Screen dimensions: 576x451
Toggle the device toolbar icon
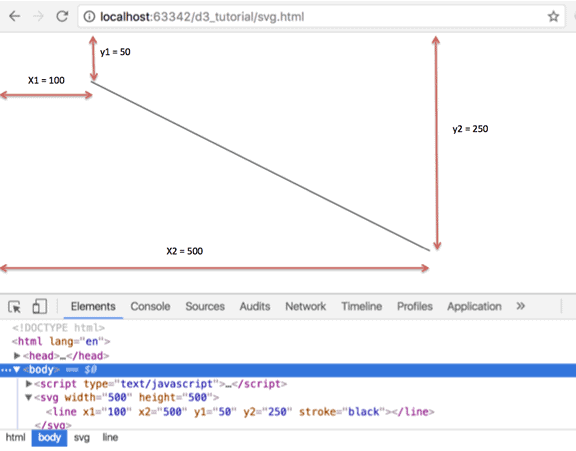40,306
